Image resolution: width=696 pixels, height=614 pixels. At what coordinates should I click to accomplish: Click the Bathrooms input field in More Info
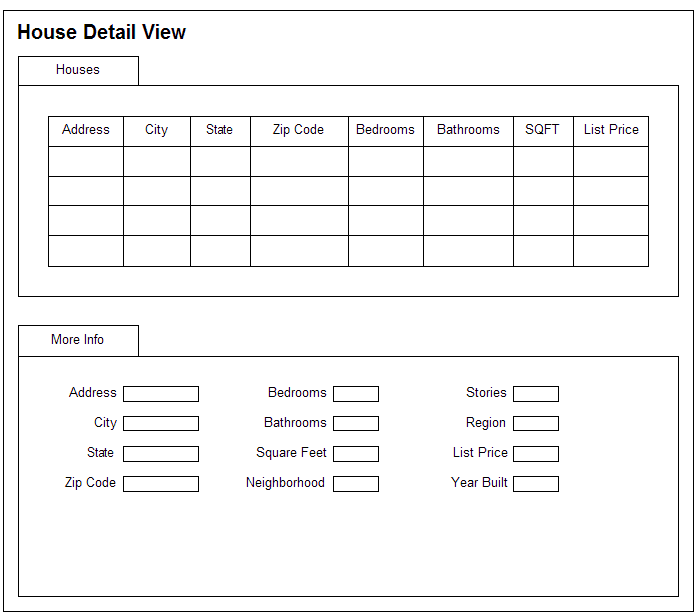point(356,423)
